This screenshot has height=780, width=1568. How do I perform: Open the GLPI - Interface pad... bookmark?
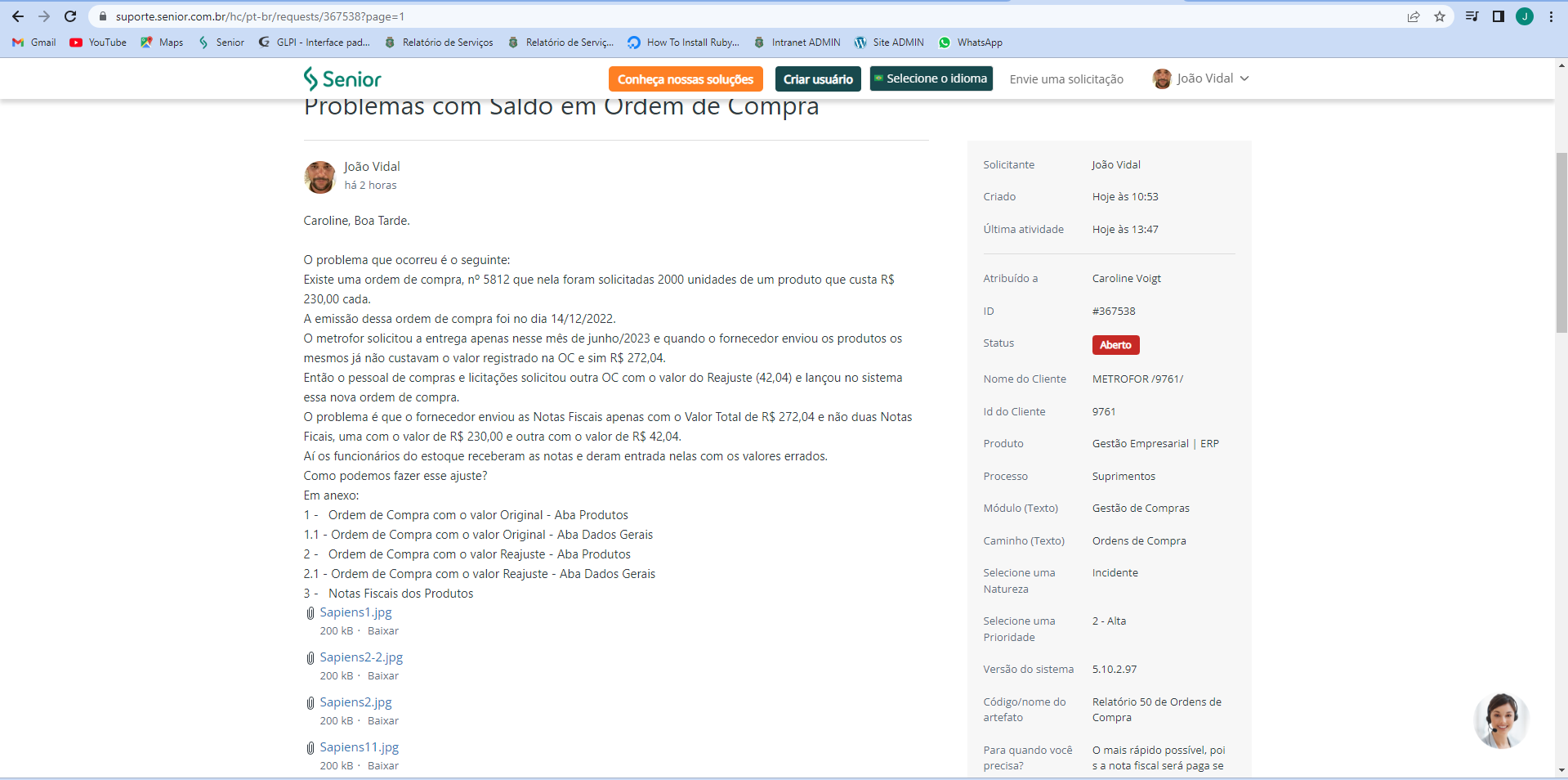(314, 43)
